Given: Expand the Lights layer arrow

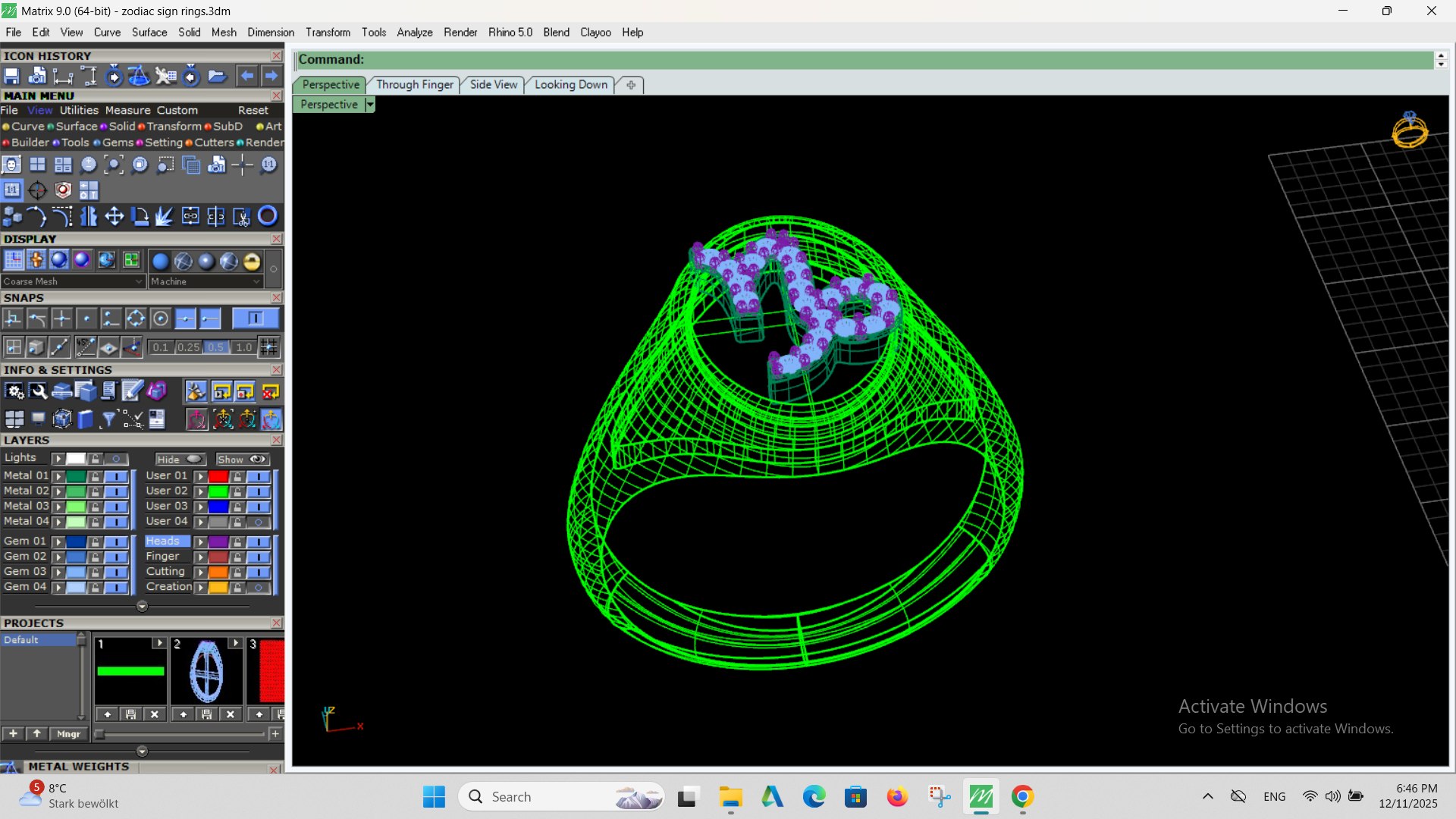Looking at the screenshot, I should 58,459.
